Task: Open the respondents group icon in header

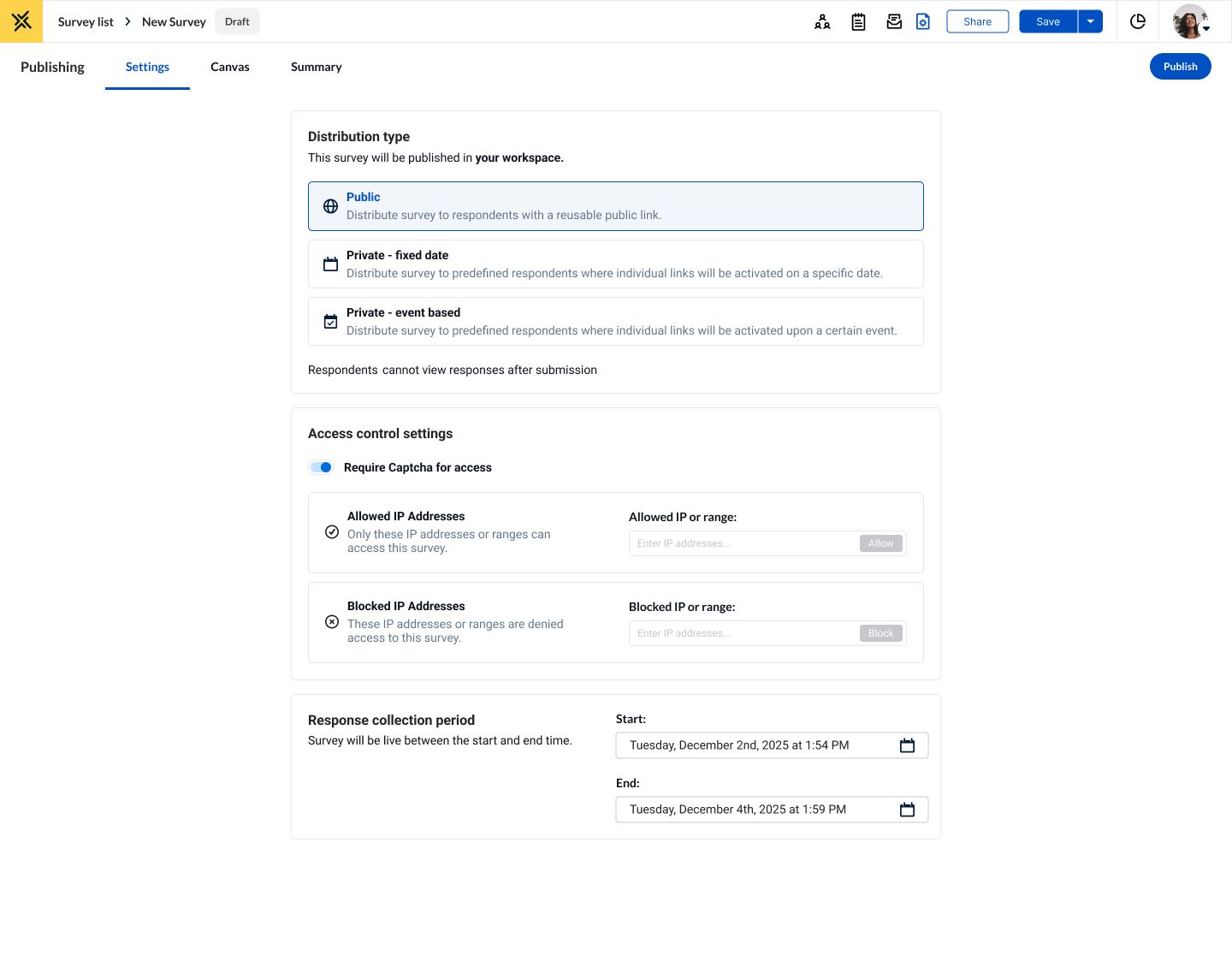Action: pos(822,22)
